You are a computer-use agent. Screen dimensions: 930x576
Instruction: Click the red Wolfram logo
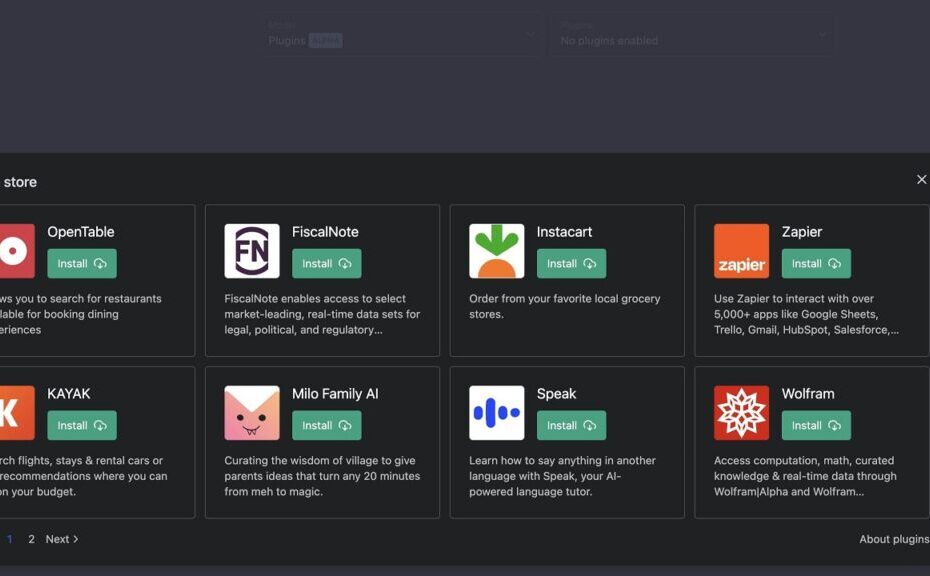741,413
